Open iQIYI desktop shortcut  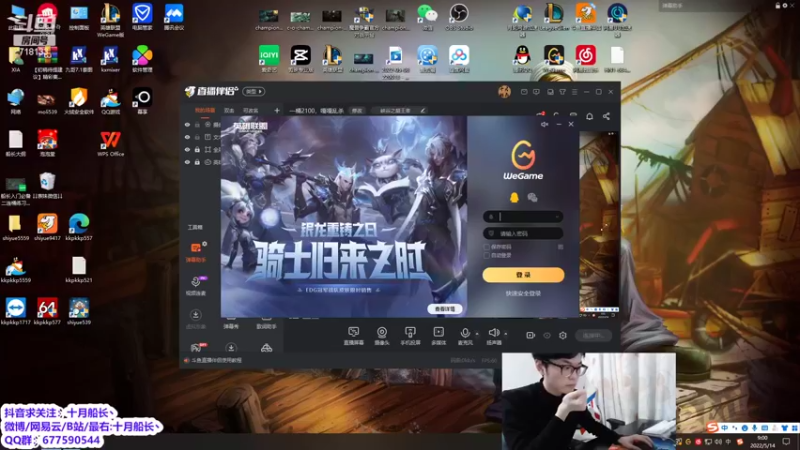click(x=269, y=59)
